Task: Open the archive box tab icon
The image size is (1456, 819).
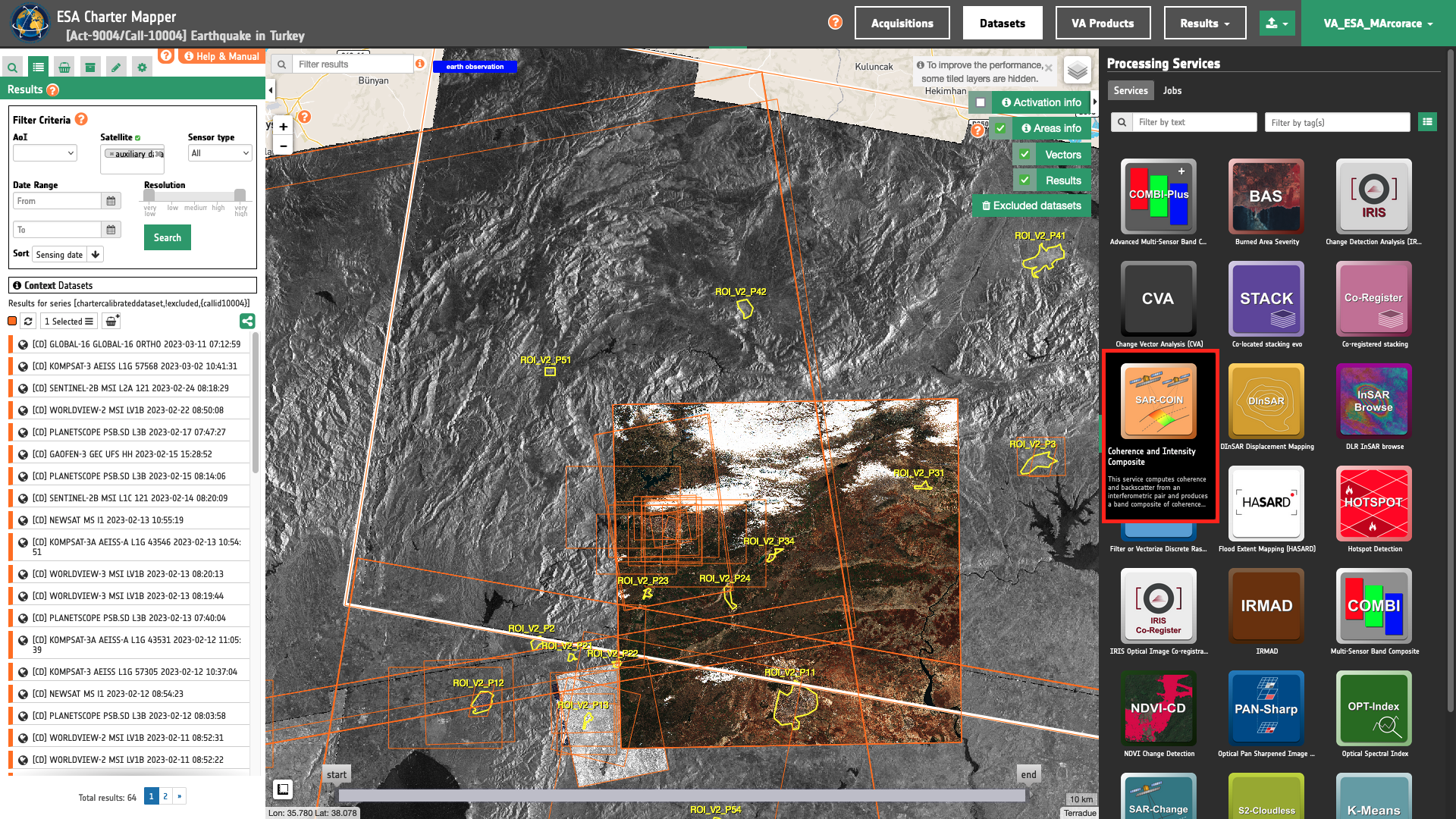Action: point(90,67)
